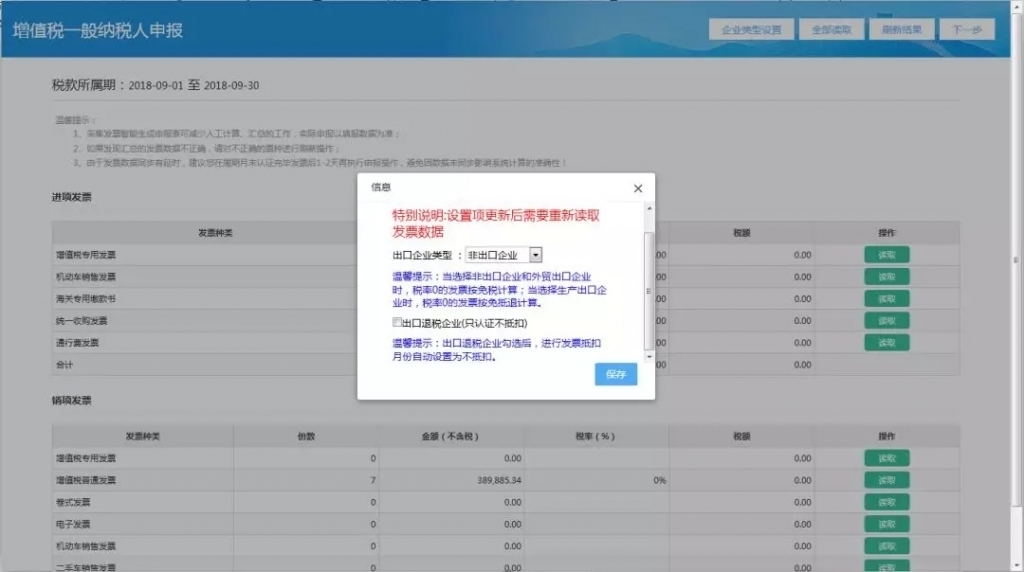
Task: Click the main page vertical scrollbar
Action: pyautogui.click(x=1016, y=261)
